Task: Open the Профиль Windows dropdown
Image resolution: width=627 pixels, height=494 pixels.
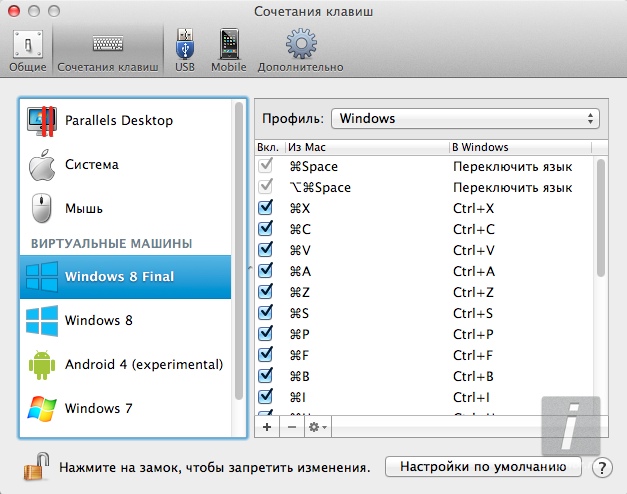Action: (x=465, y=119)
